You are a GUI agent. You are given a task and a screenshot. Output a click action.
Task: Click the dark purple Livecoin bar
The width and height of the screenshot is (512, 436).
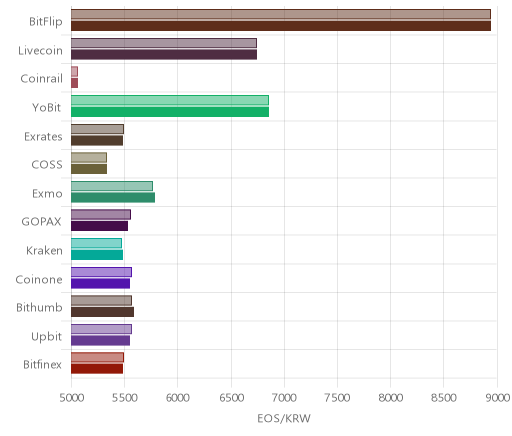[164, 55]
